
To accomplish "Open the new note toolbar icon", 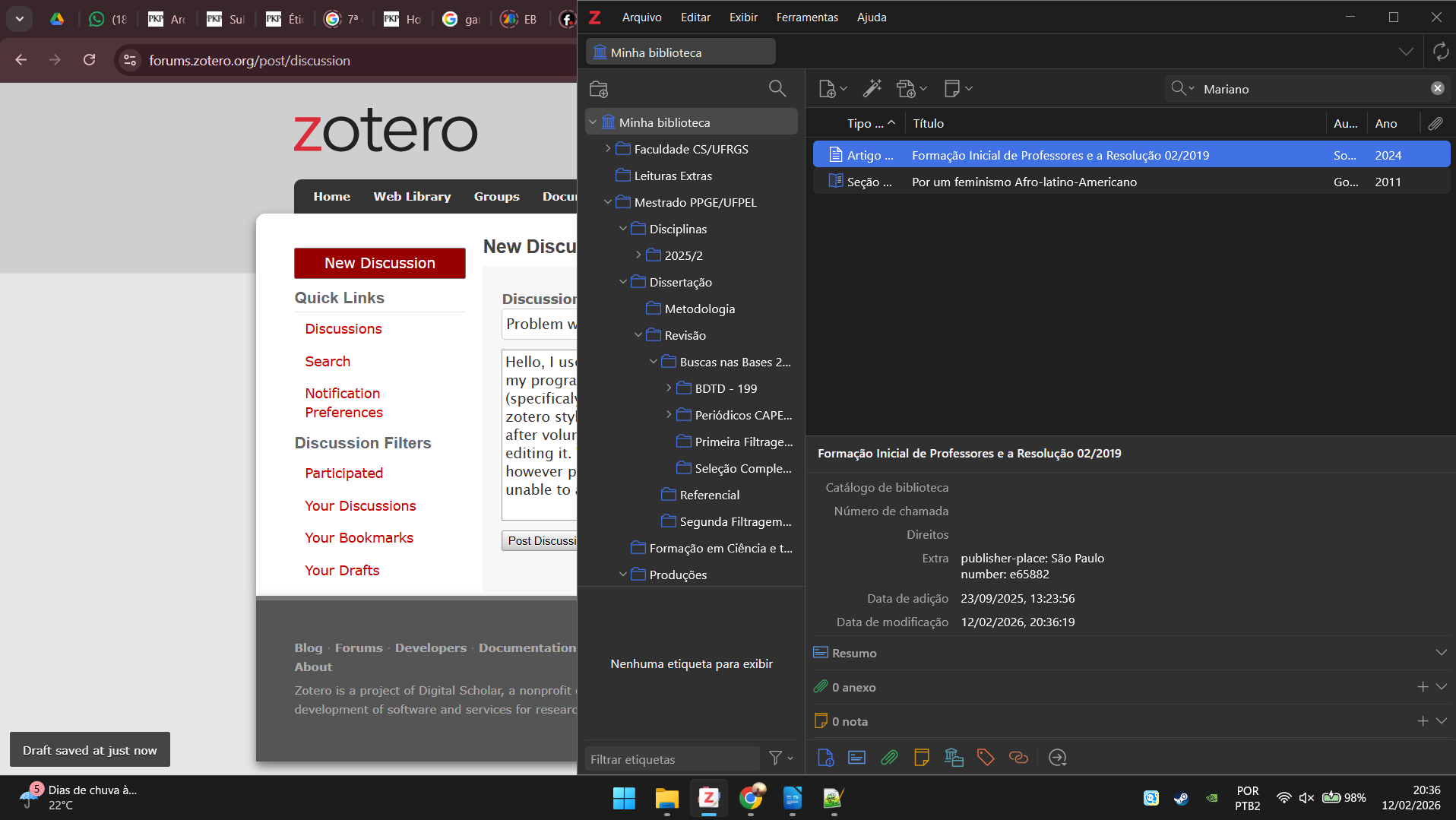I will coord(957,89).
